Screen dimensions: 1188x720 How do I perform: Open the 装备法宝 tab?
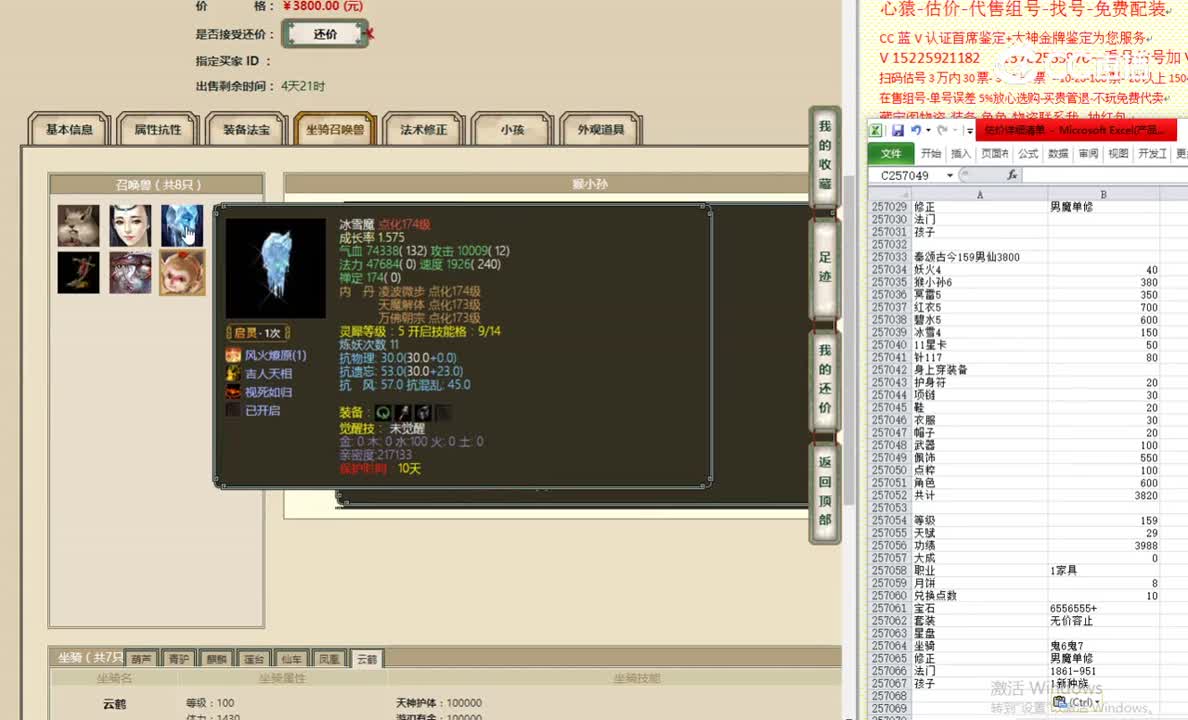(x=246, y=130)
